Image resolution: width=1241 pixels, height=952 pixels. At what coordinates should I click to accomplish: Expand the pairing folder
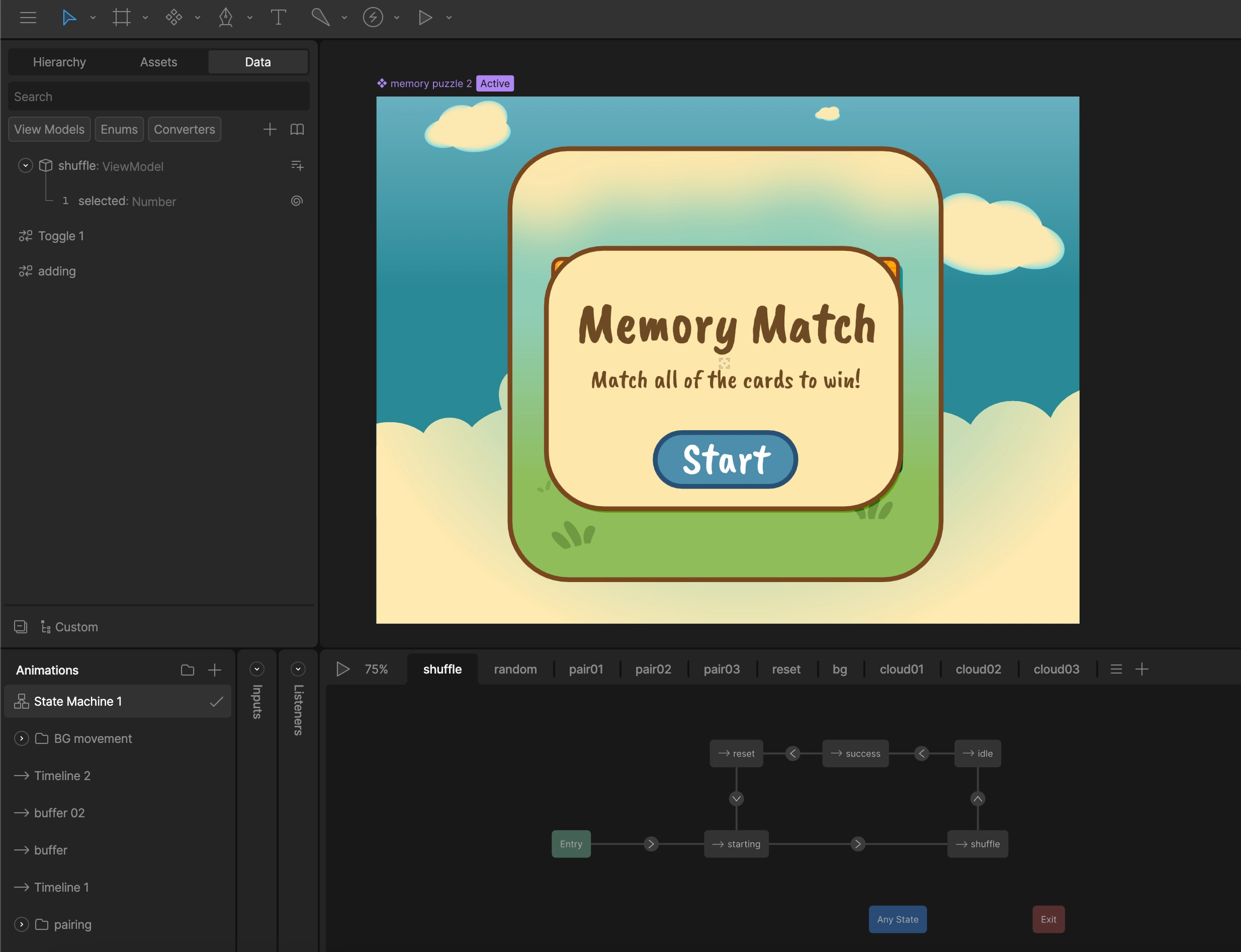coord(22,924)
